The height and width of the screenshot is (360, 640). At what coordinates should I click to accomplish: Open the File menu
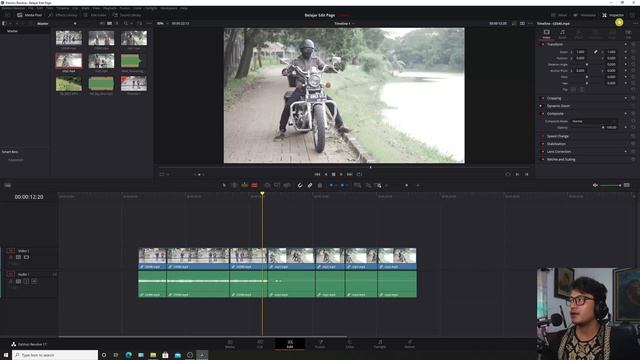[31, 8]
